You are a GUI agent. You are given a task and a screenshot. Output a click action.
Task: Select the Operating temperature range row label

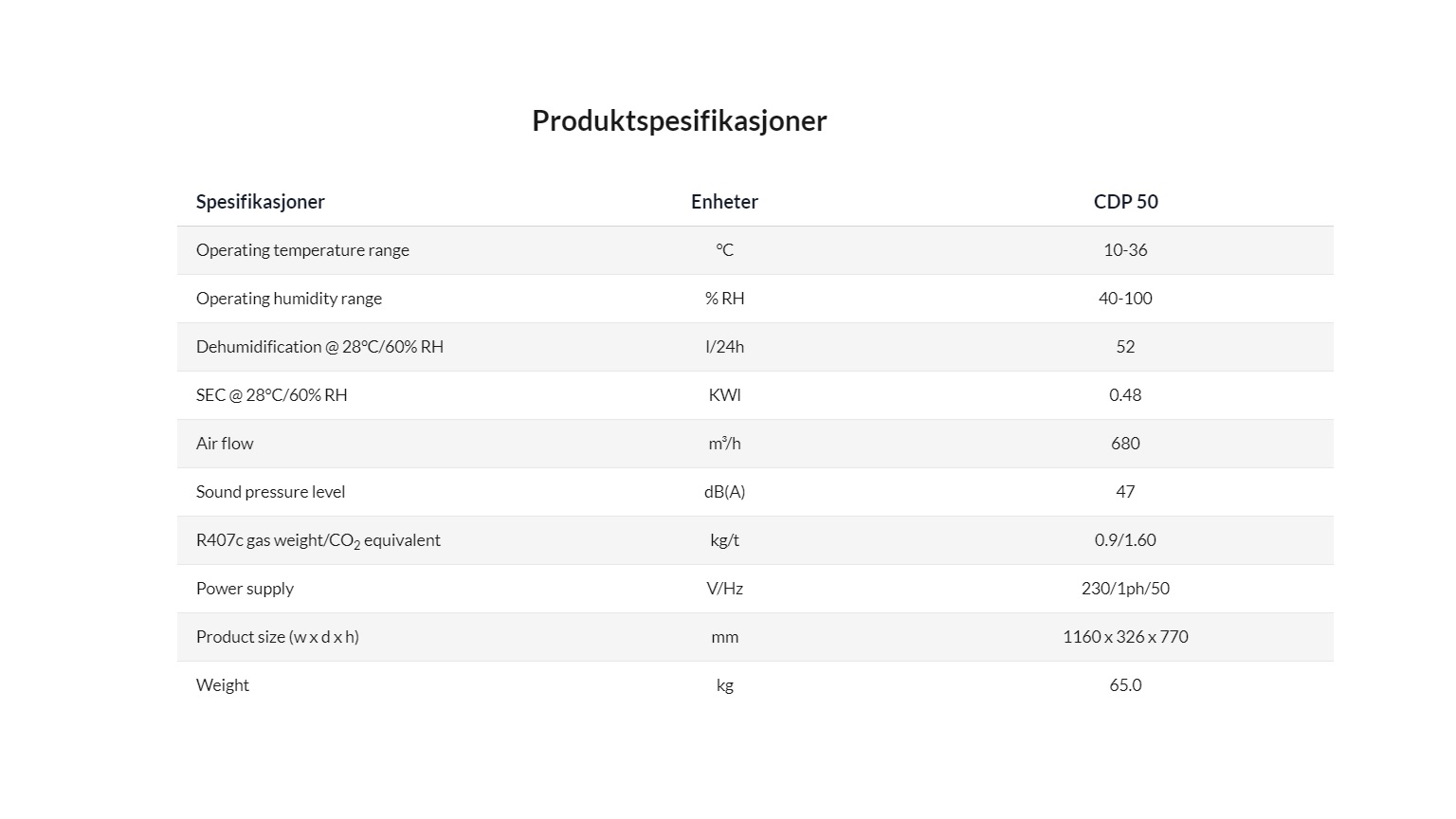[x=302, y=250]
